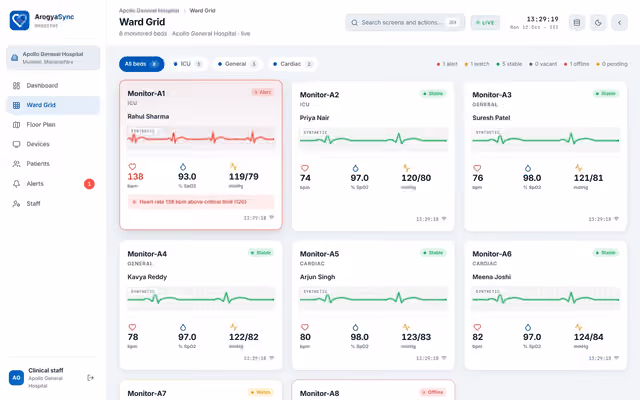Click the heart rate icon on Monitor-A2
This screenshot has height=400, width=640.
tap(304, 168)
